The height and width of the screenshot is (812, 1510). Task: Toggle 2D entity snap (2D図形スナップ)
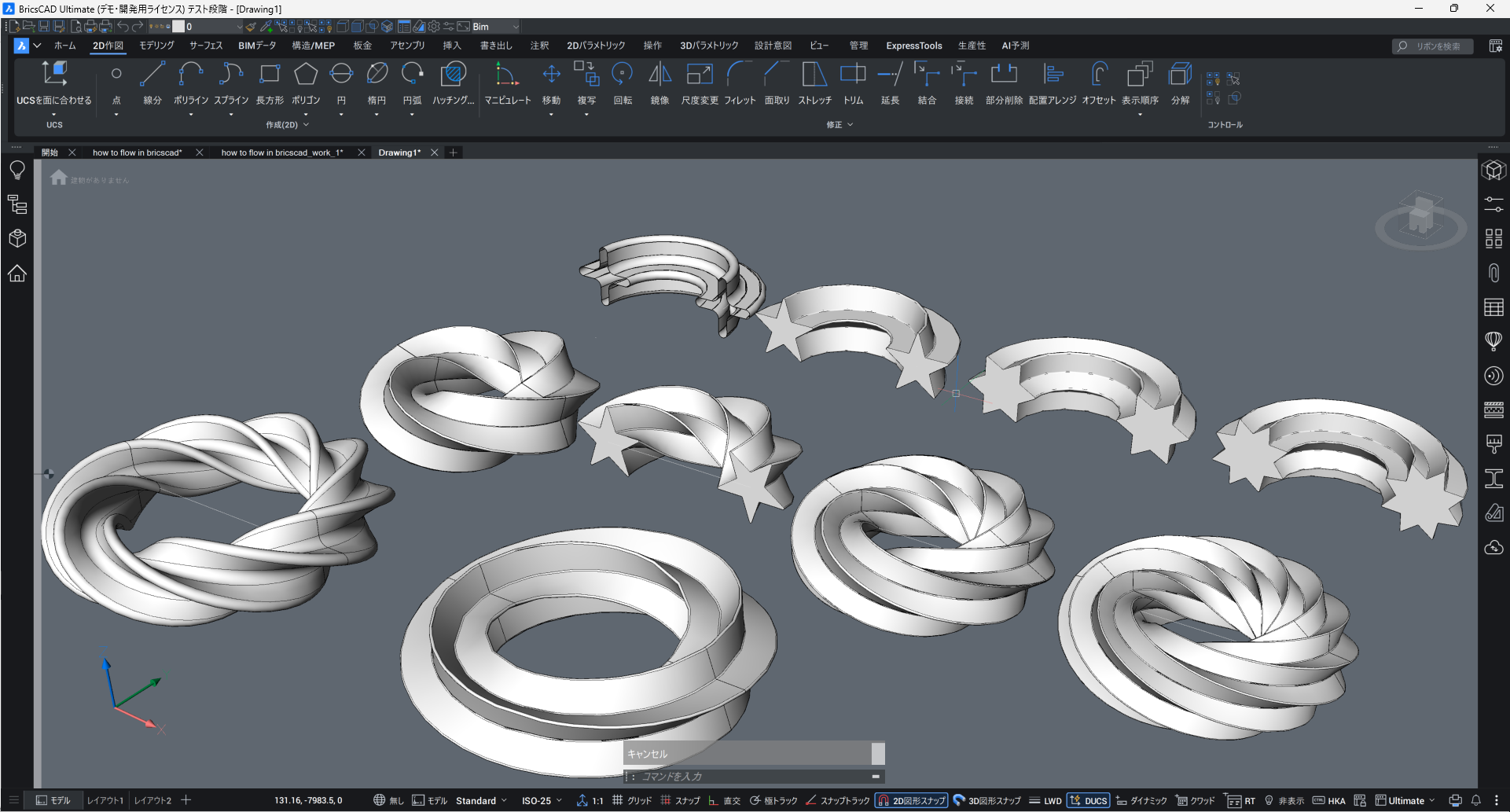[x=912, y=800]
